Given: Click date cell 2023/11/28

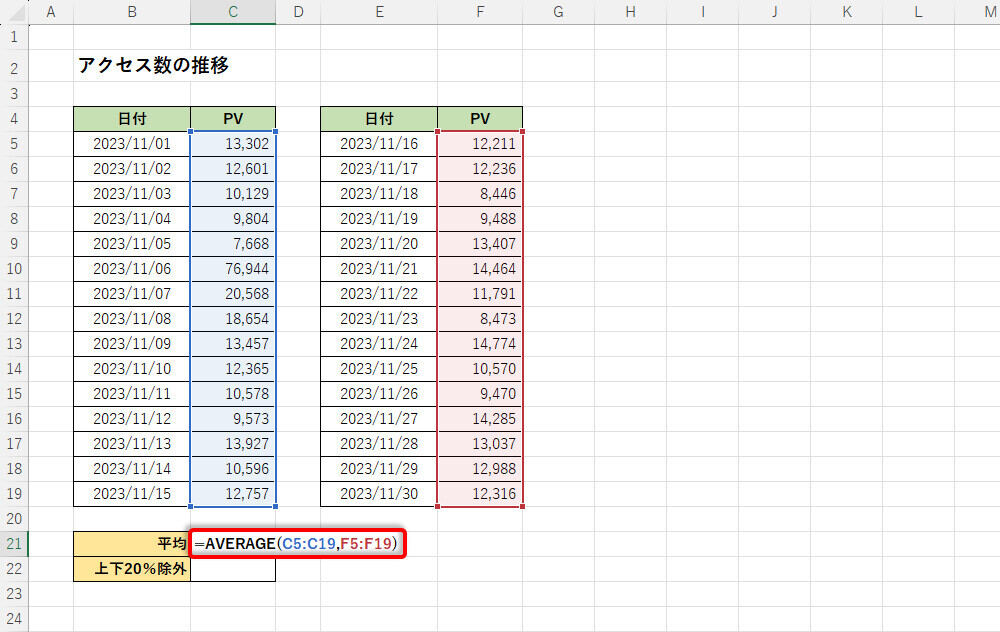Looking at the screenshot, I should pos(379,443).
